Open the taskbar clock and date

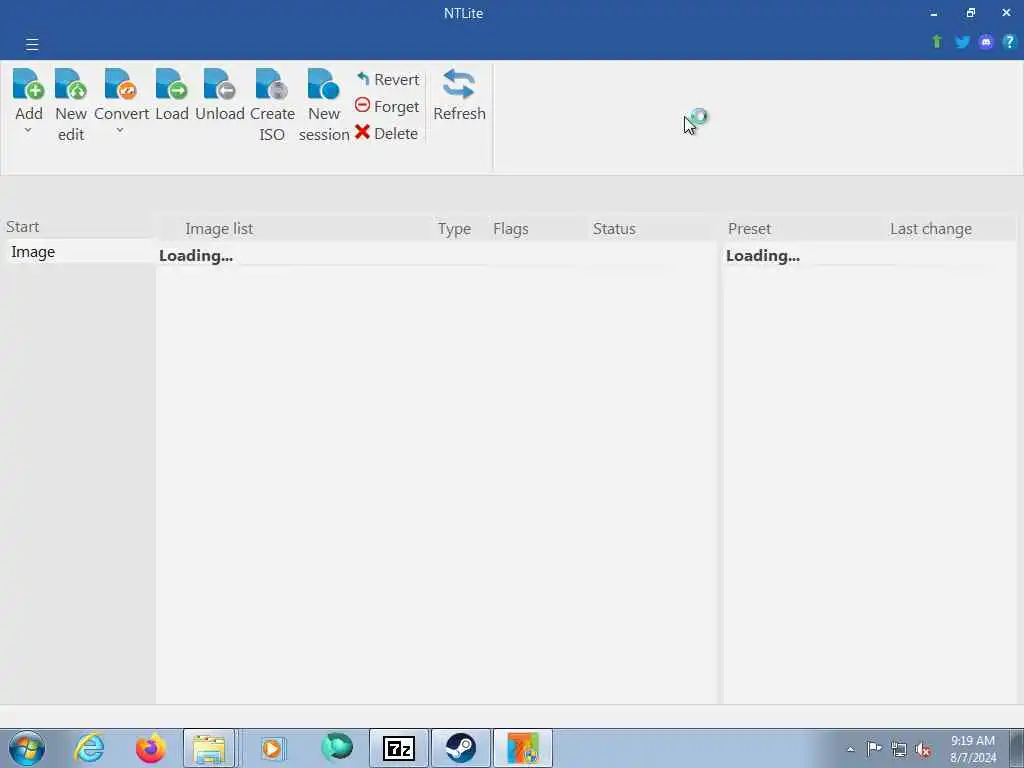(x=973, y=749)
